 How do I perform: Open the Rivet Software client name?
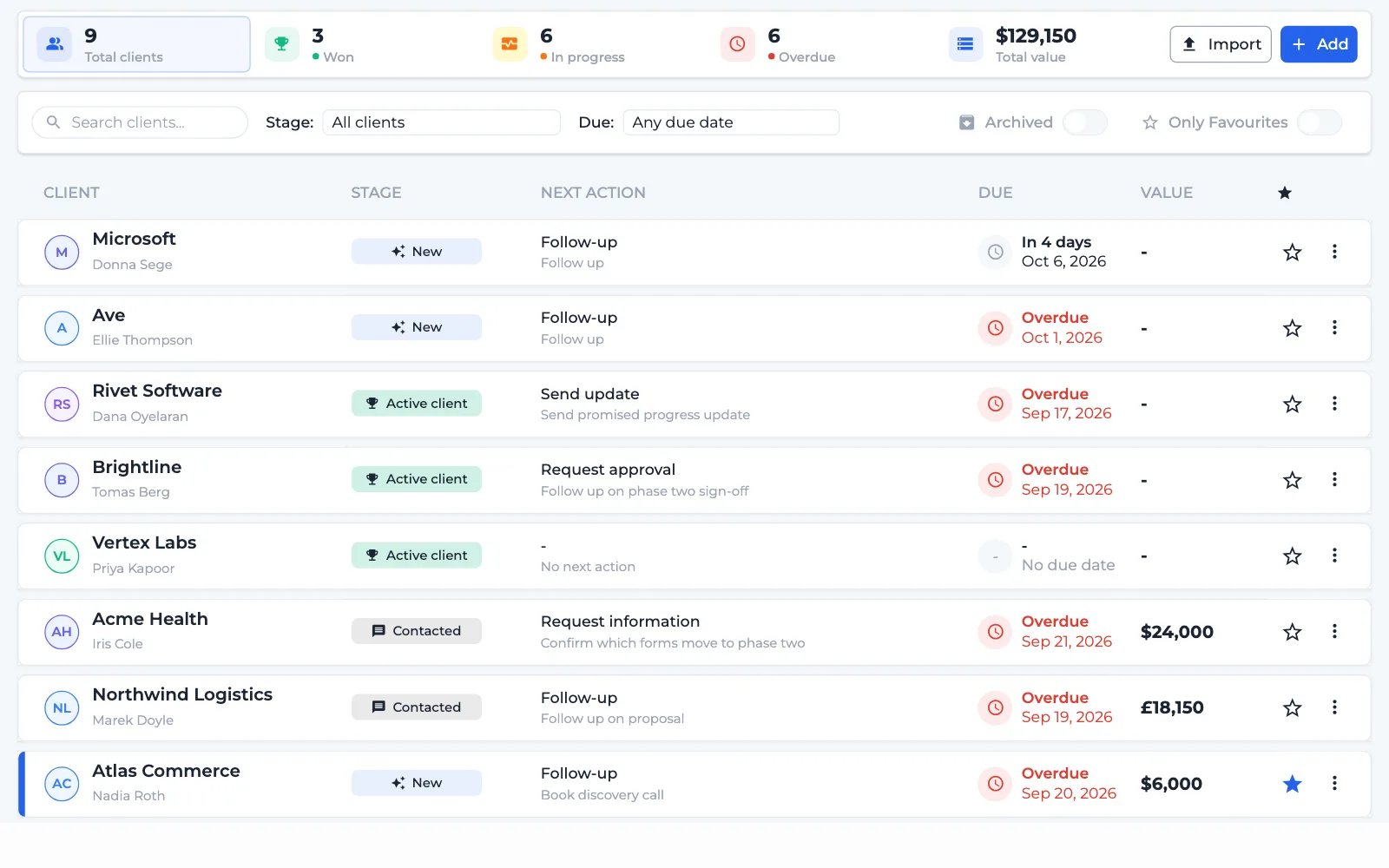coord(157,391)
